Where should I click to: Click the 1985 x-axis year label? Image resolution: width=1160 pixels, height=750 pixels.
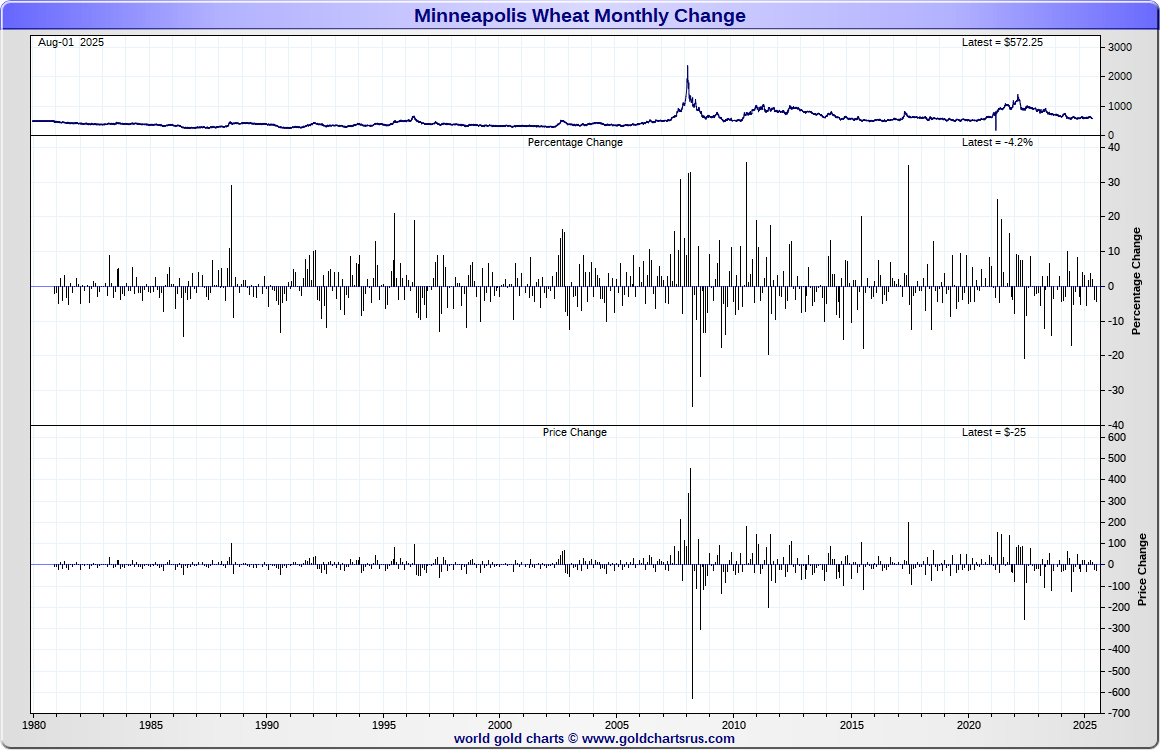151,725
